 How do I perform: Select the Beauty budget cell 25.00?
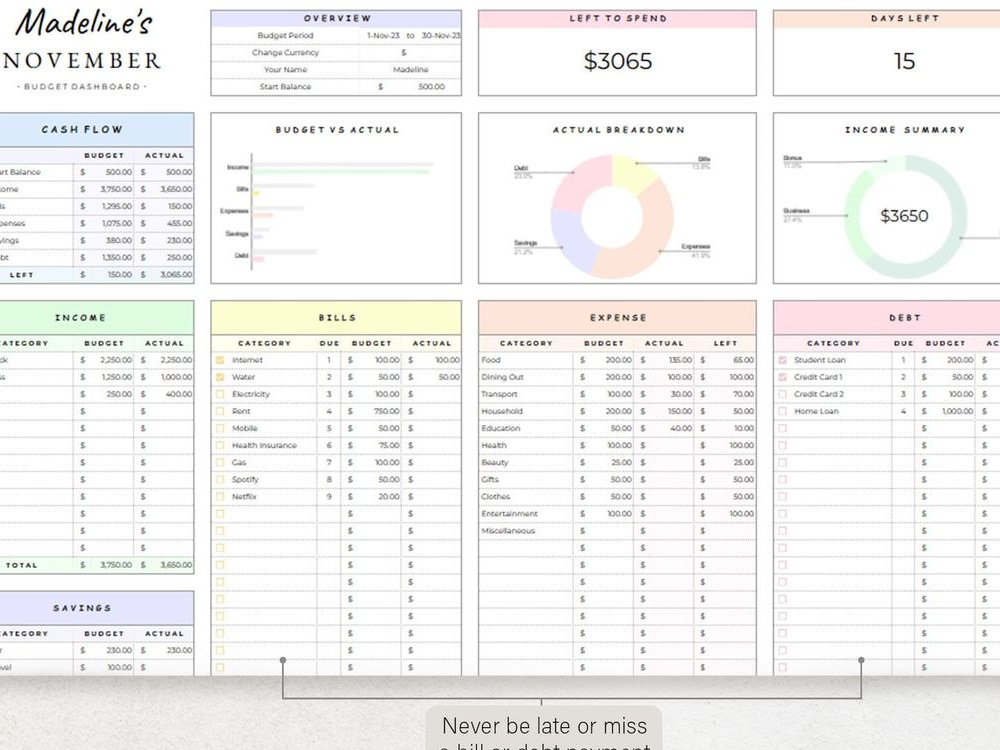pos(604,462)
